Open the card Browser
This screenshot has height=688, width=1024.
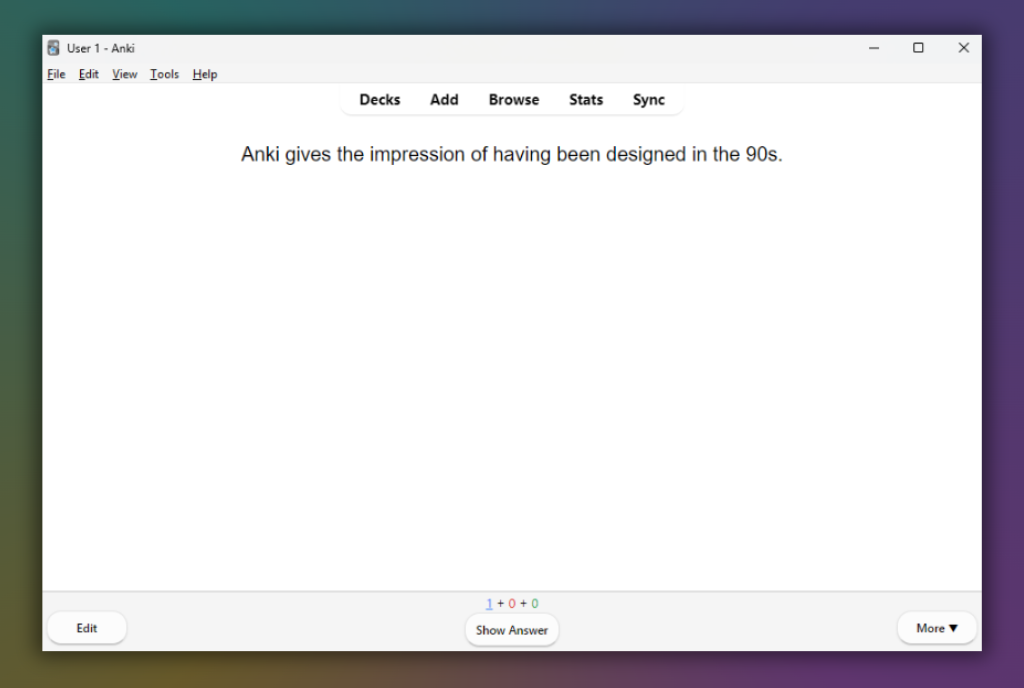[x=513, y=99]
